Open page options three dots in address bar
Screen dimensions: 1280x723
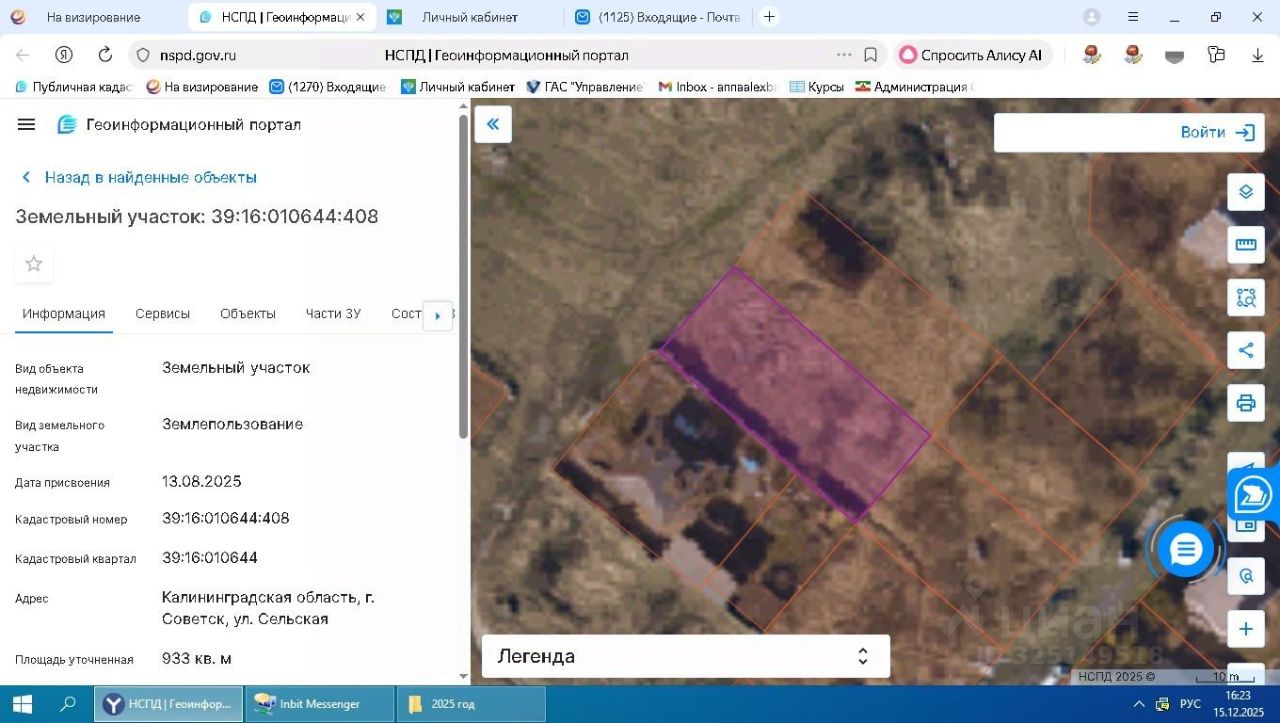844,55
